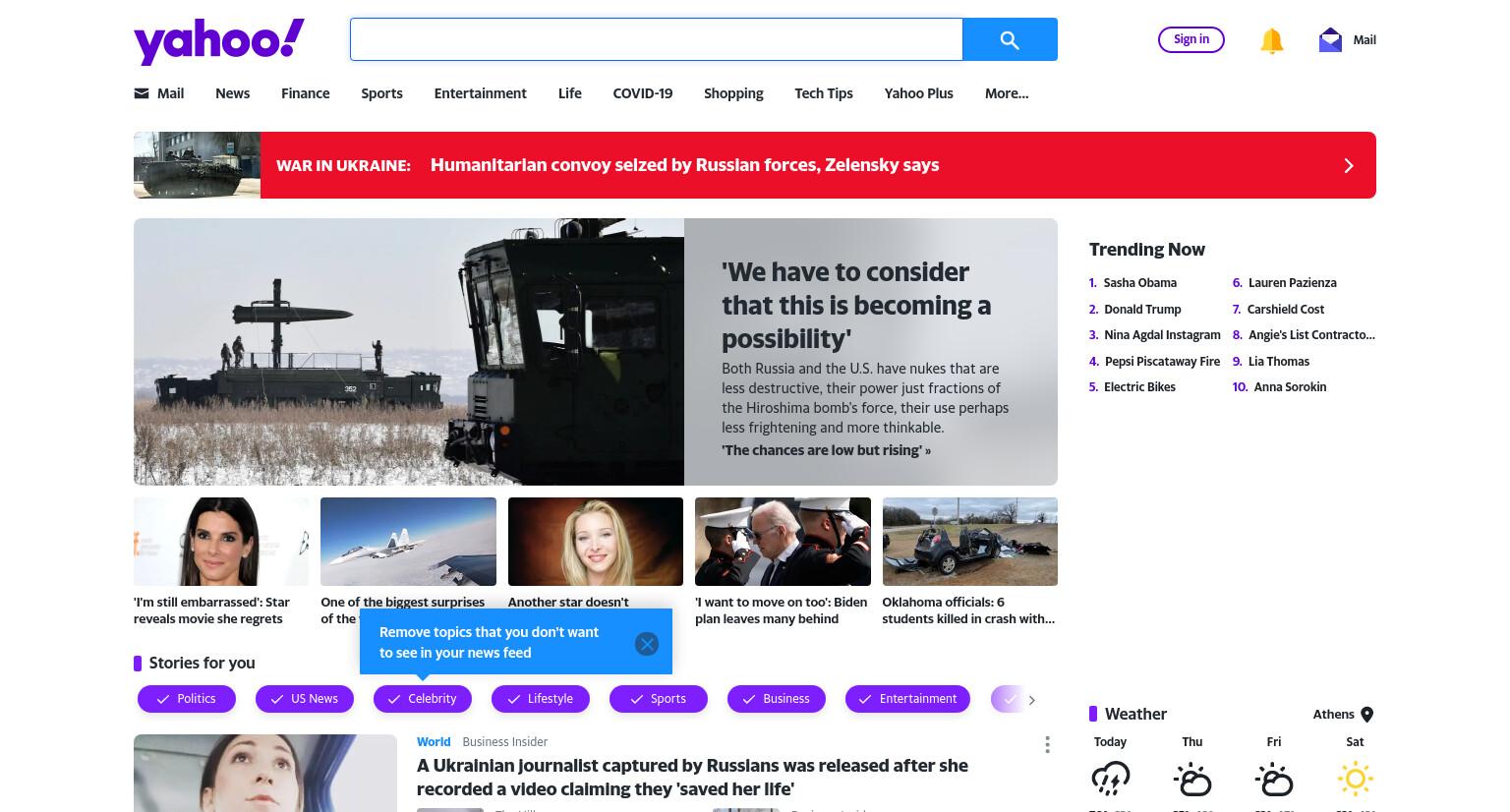Open Ukrainian journalist story image
The image size is (1510, 812).
(x=265, y=773)
